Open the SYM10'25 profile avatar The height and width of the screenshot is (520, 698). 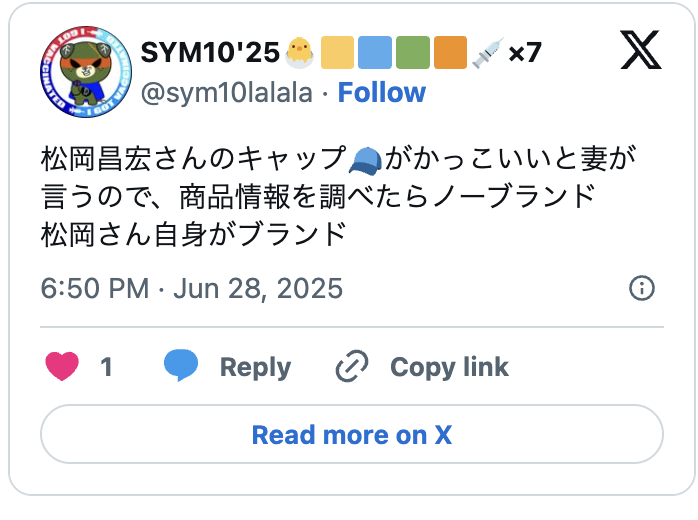[86, 73]
